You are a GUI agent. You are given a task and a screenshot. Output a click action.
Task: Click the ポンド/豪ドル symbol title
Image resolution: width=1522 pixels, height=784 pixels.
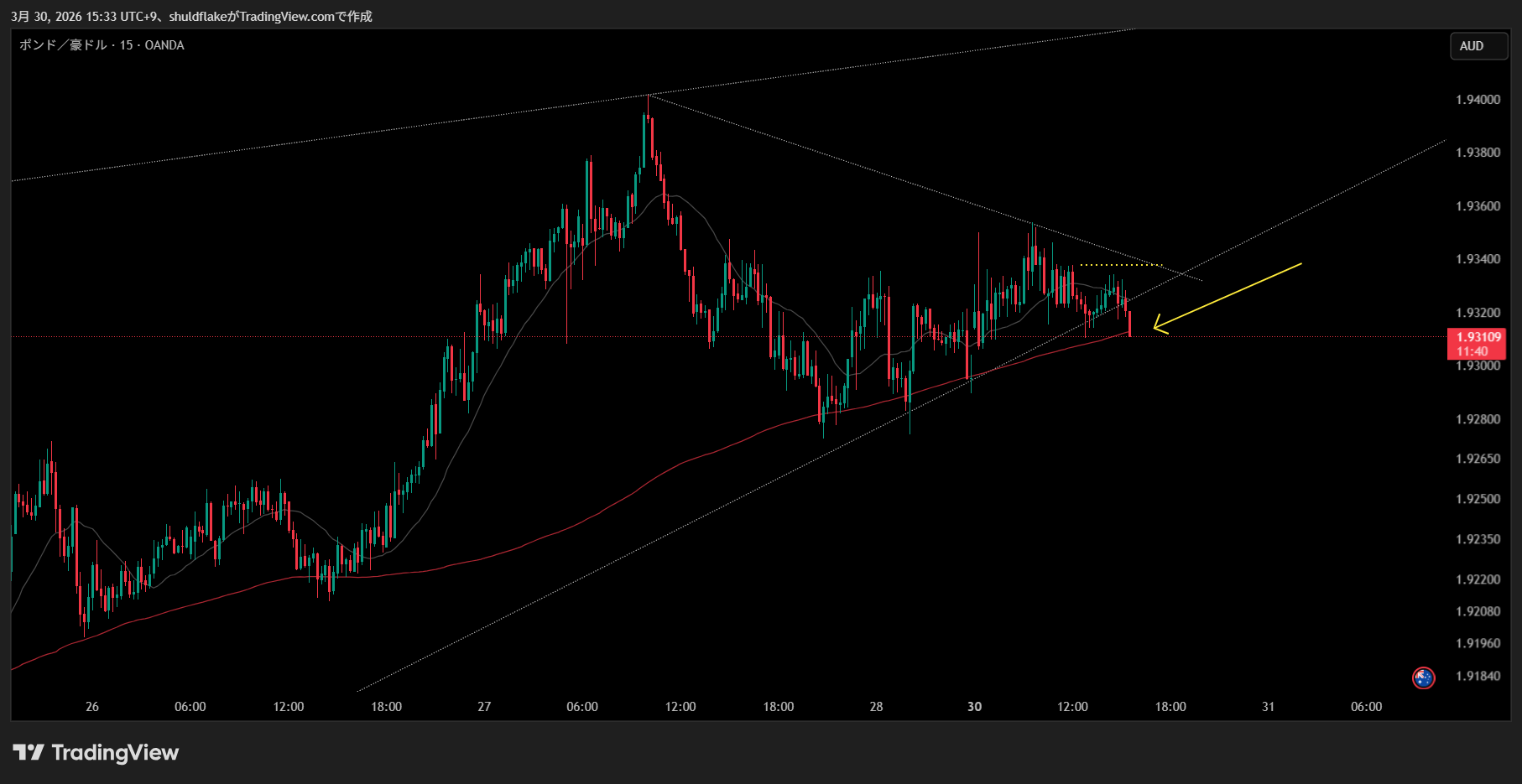coord(102,45)
